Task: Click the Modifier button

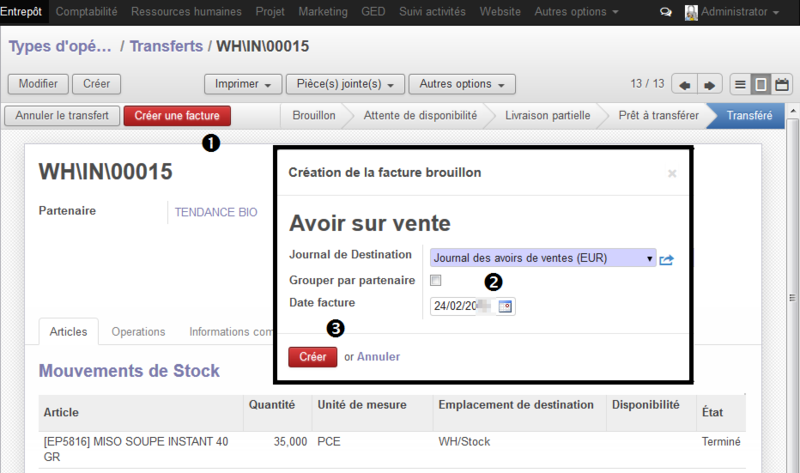Action: coord(38,84)
